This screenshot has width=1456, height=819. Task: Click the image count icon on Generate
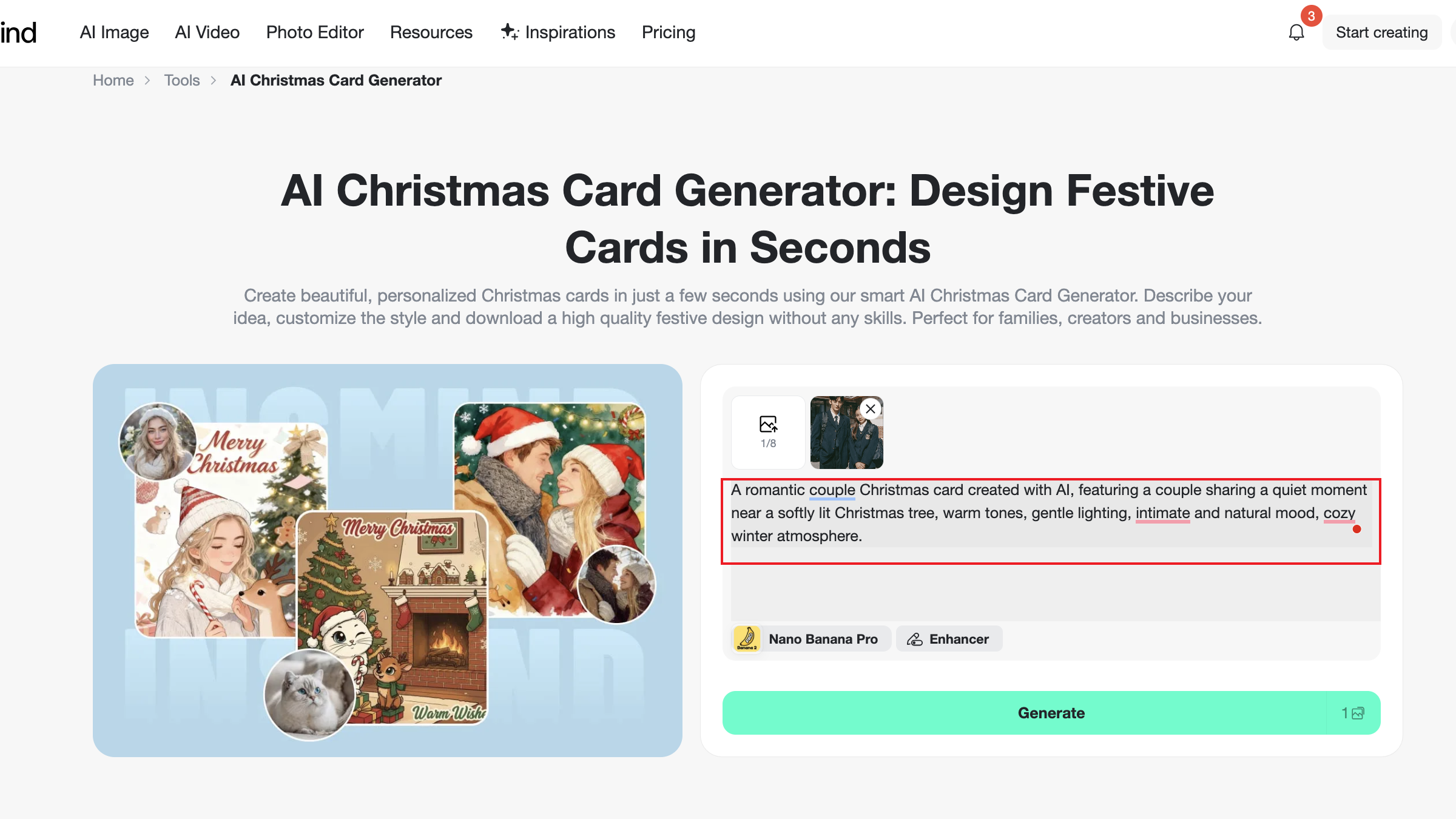click(1358, 713)
